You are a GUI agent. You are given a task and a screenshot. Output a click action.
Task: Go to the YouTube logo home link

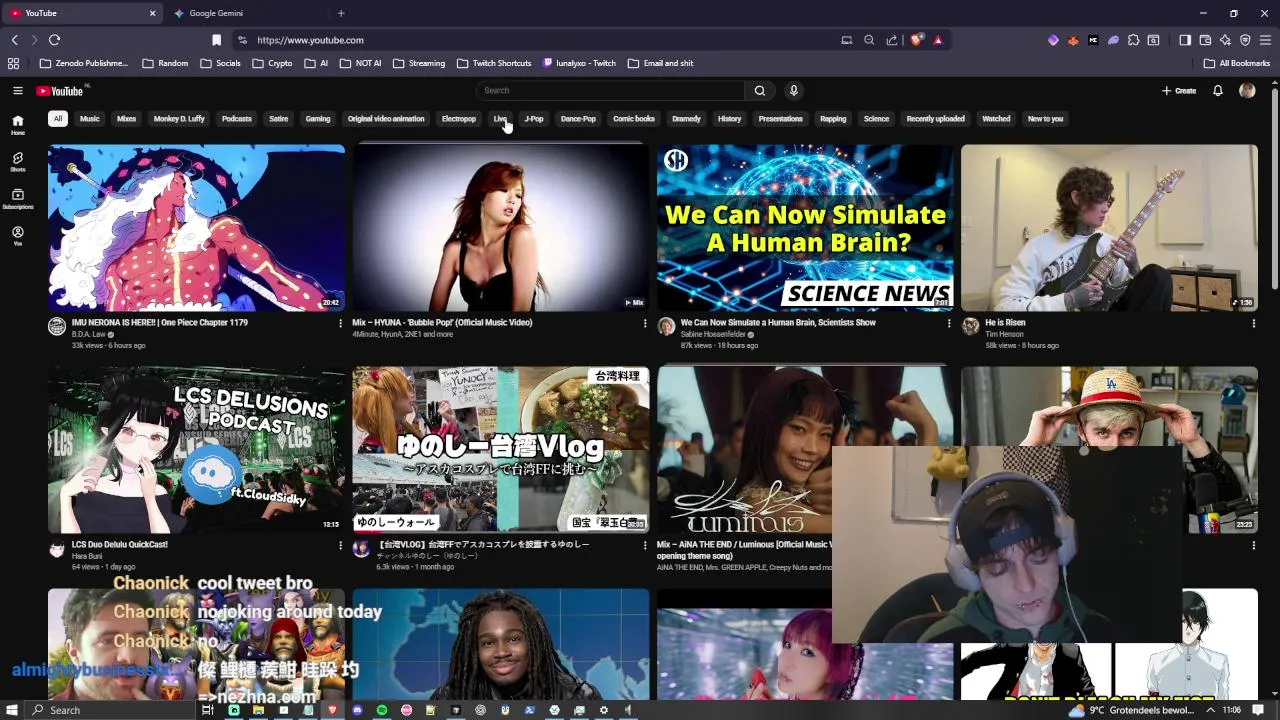tap(61, 91)
